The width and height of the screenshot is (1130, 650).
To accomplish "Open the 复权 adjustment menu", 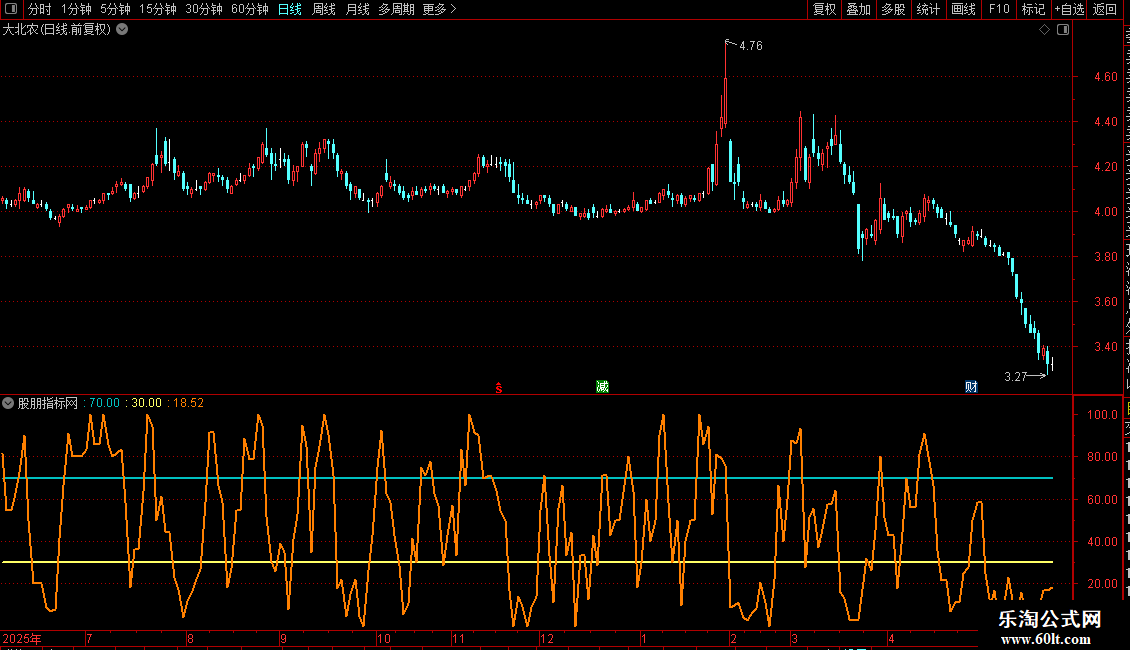I will [824, 9].
